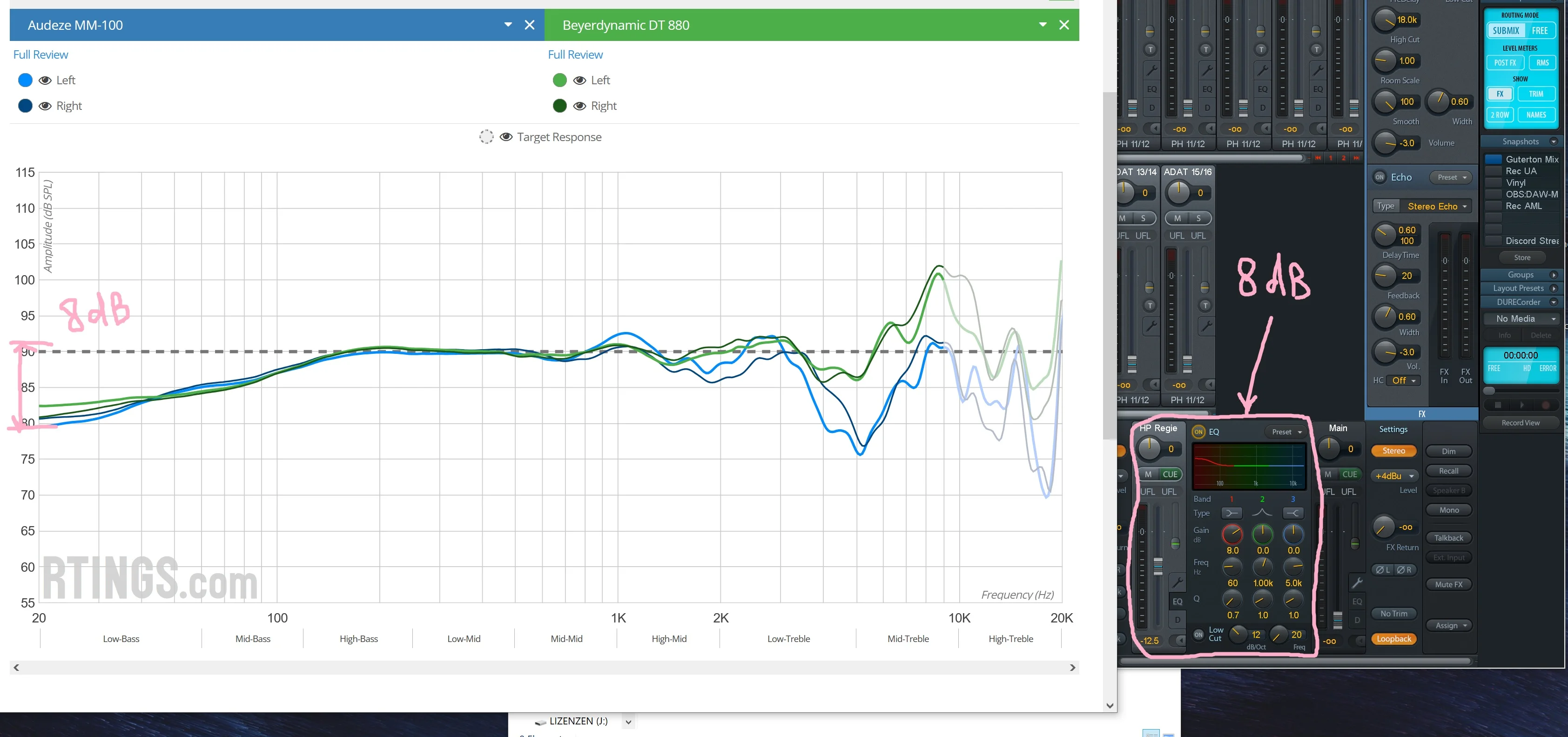Adjust the band 1 frequency knob
Image resolution: width=1568 pixels, height=737 pixels.
pos(1232,567)
